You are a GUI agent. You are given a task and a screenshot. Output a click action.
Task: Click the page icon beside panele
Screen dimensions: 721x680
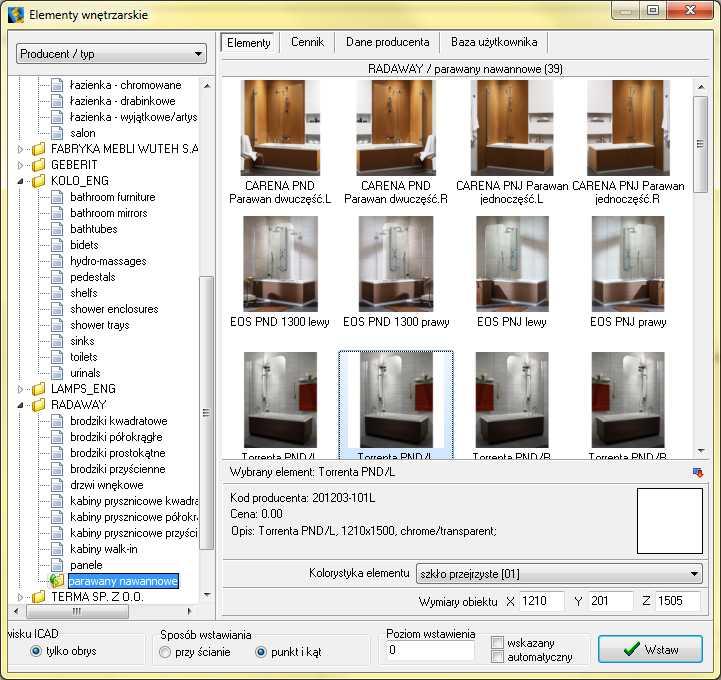pyautogui.click(x=57, y=565)
